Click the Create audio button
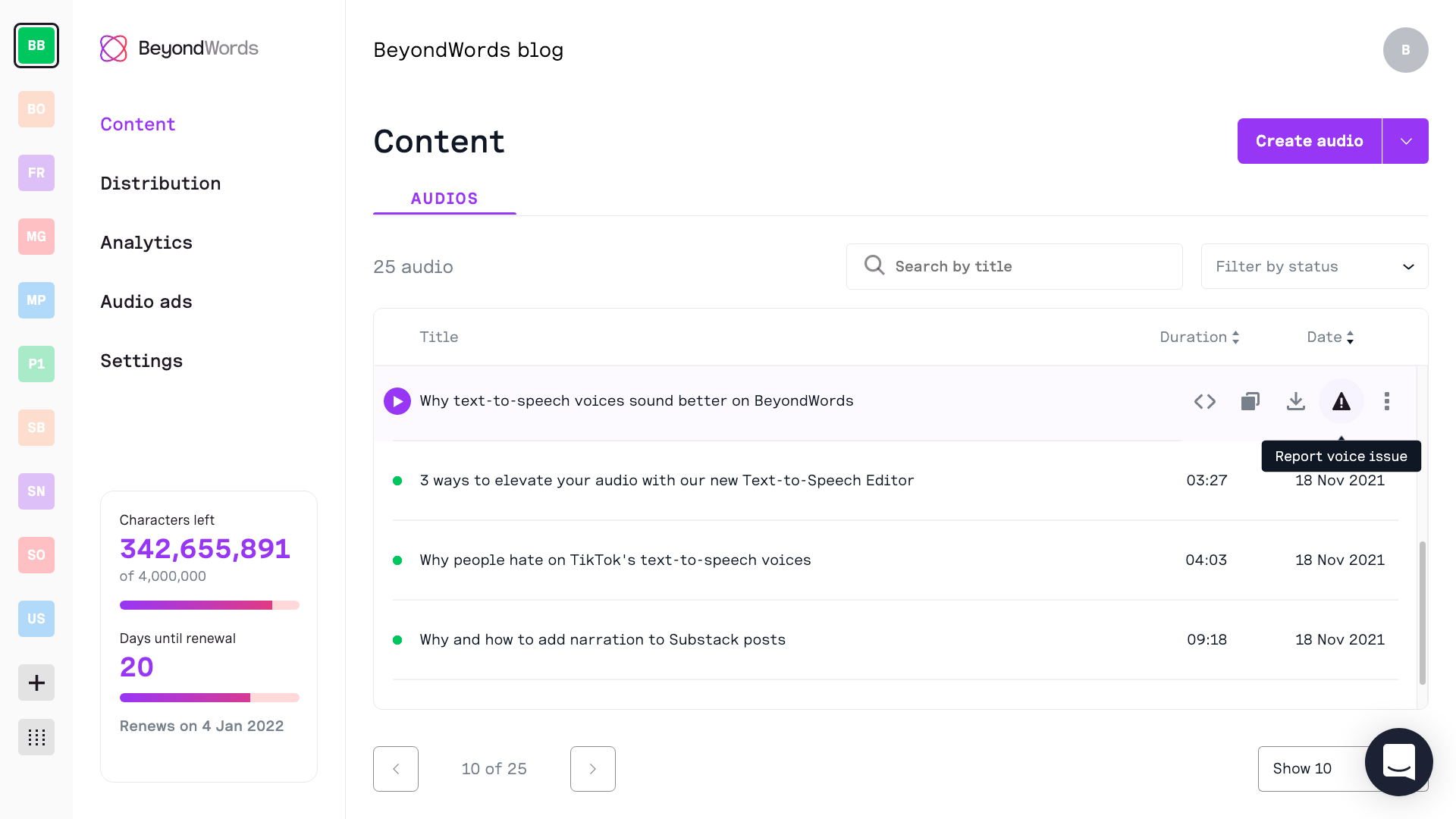This screenshot has height=819, width=1456. point(1309,141)
